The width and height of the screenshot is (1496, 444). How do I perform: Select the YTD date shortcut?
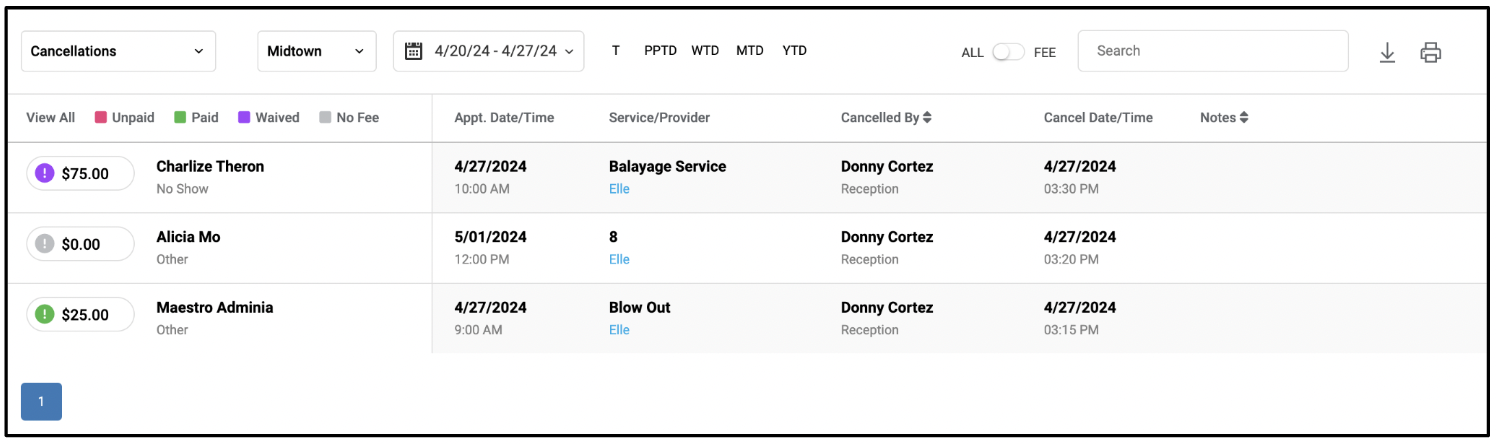[795, 51]
